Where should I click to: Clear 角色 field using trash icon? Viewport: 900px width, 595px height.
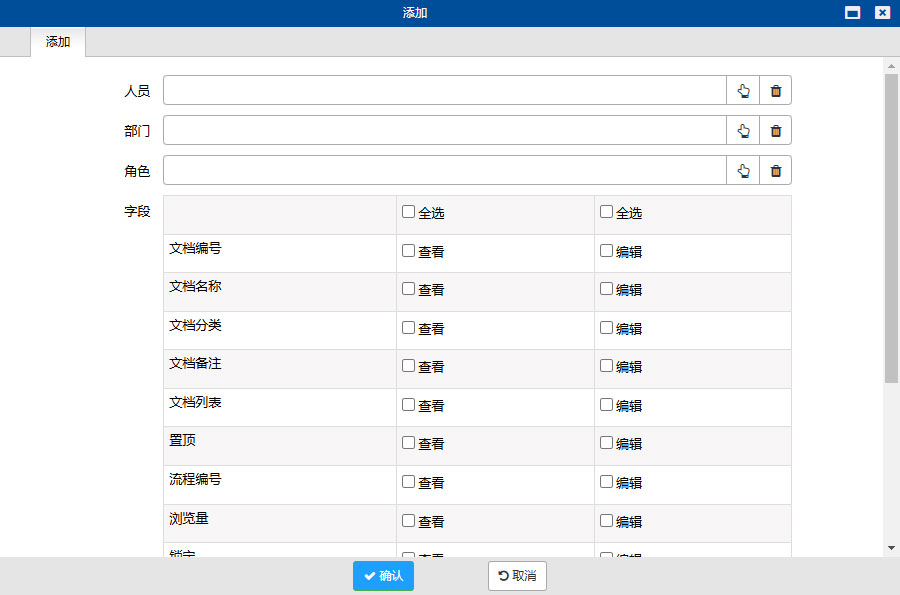775,171
